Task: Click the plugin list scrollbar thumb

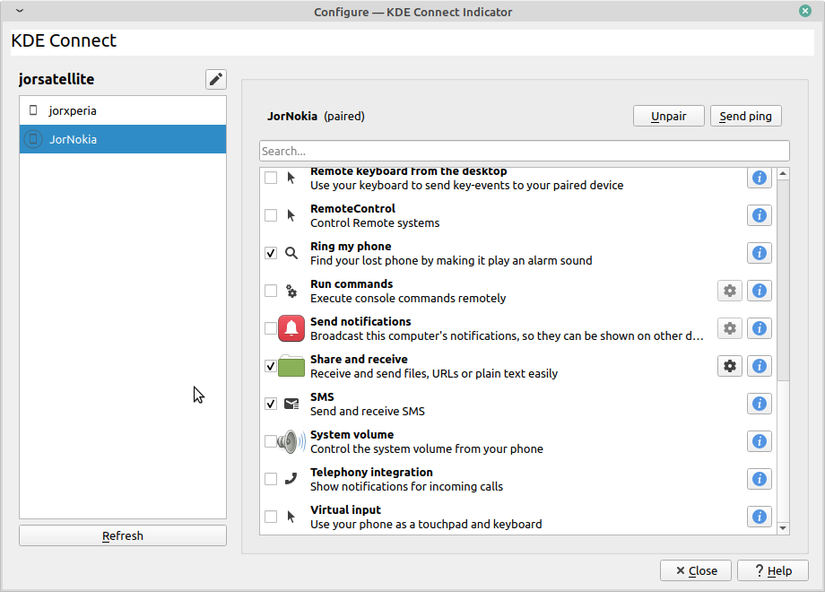Action: [783, 280]
